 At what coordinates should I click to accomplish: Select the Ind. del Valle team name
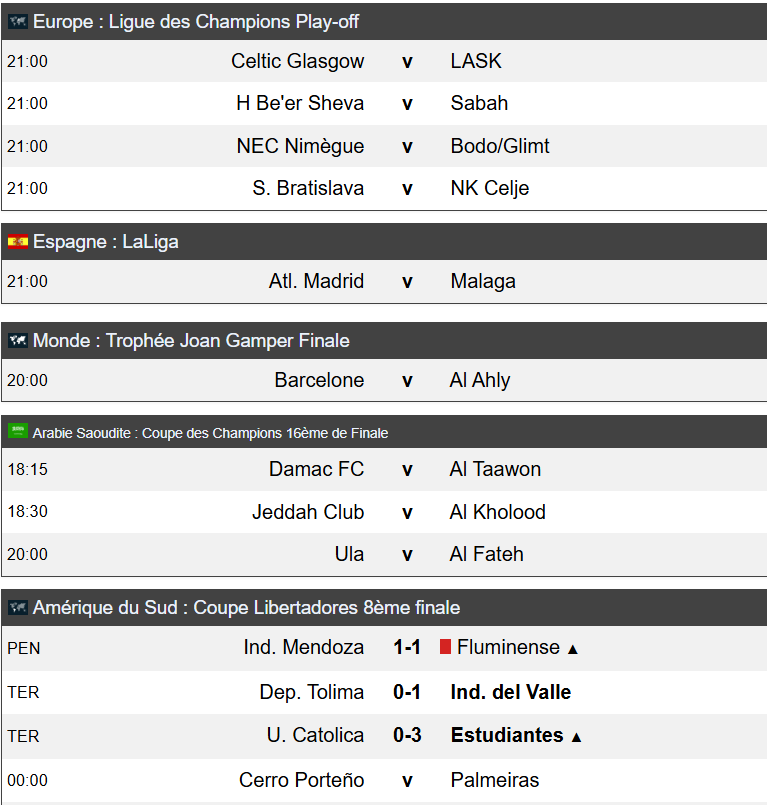[510, 692]
